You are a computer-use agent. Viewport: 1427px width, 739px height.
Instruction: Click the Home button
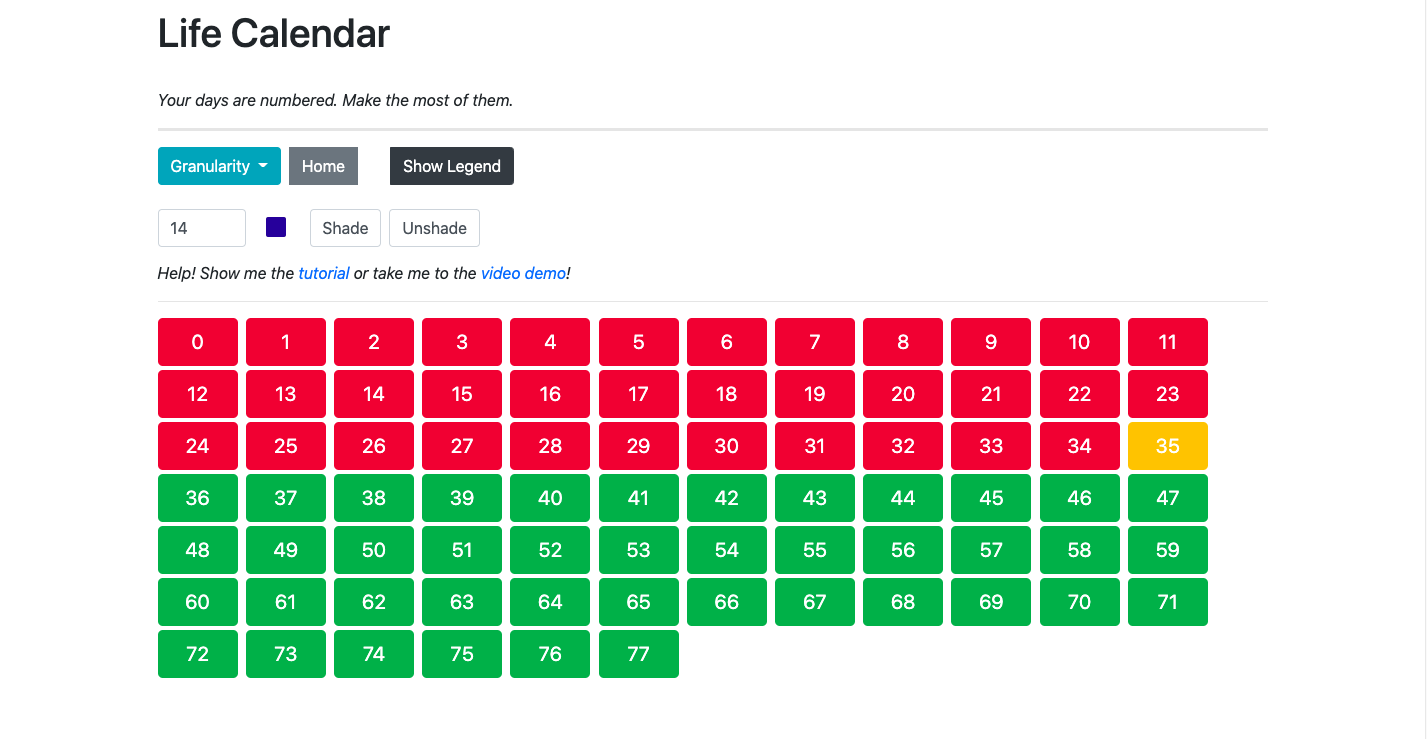323,166
